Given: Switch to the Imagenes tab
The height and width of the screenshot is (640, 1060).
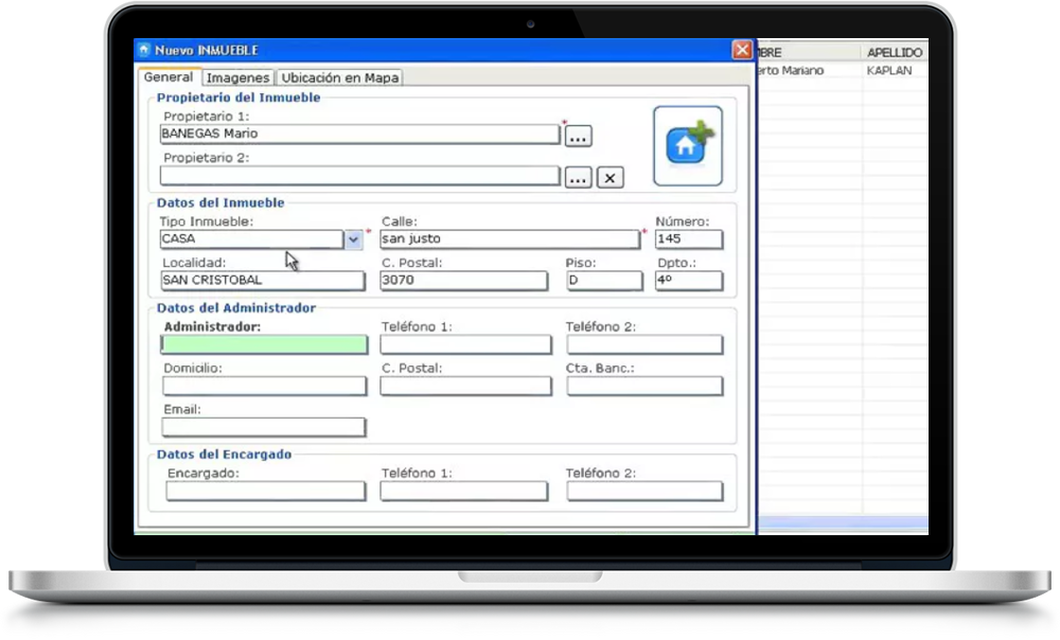Looking at the screenshot, I should coord(237,78).
